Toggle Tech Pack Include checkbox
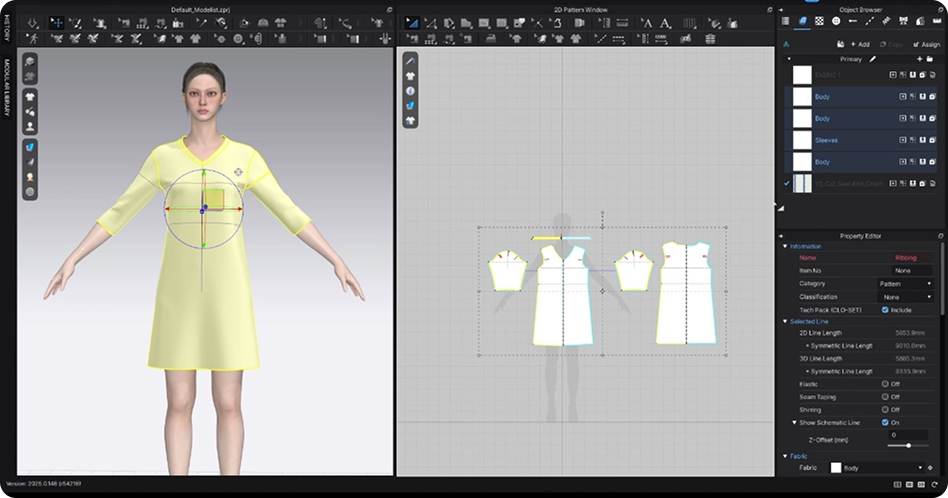948x498 pixels. coord(885,310)
